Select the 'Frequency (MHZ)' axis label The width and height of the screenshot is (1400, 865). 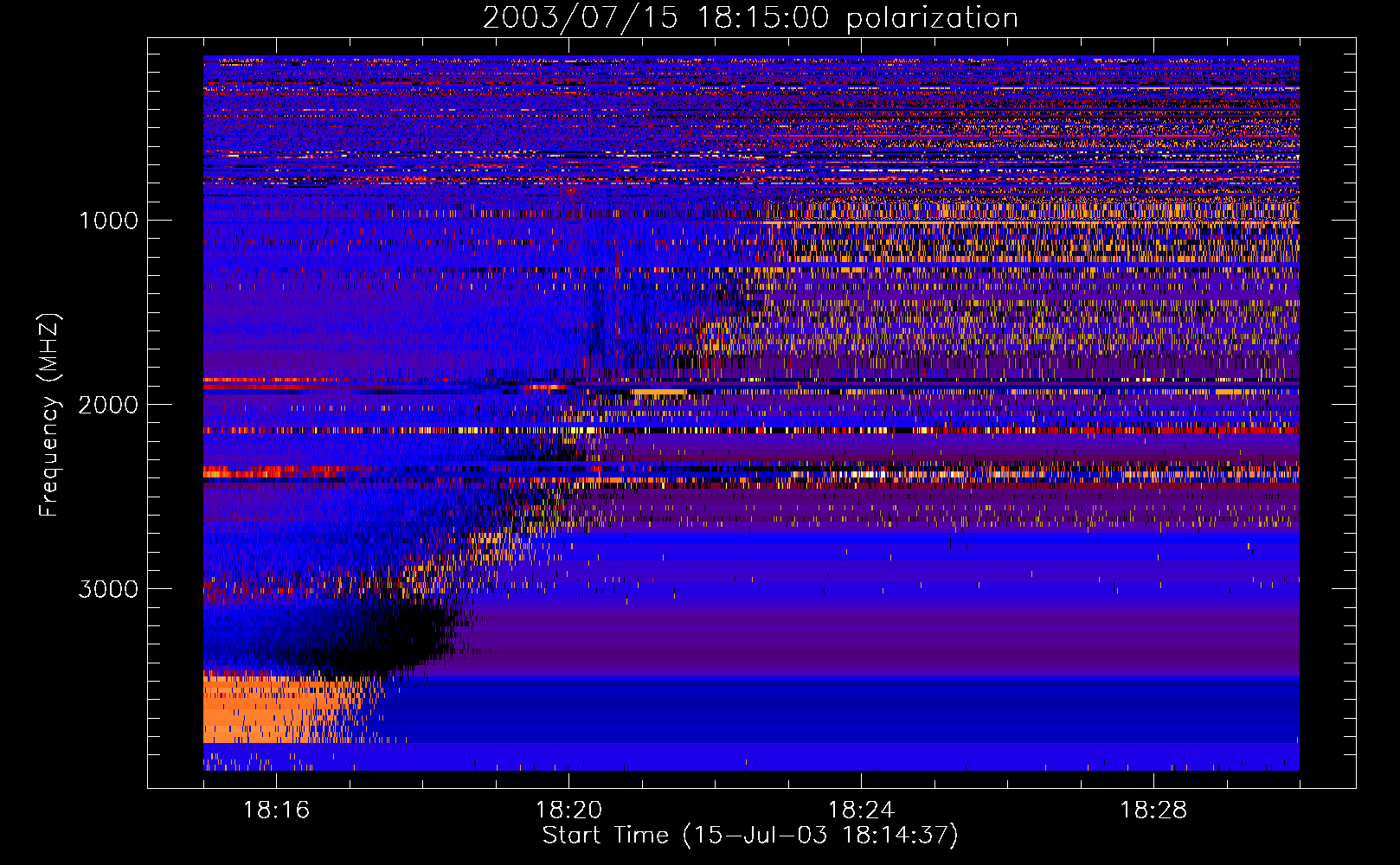[x=49, y=415]
